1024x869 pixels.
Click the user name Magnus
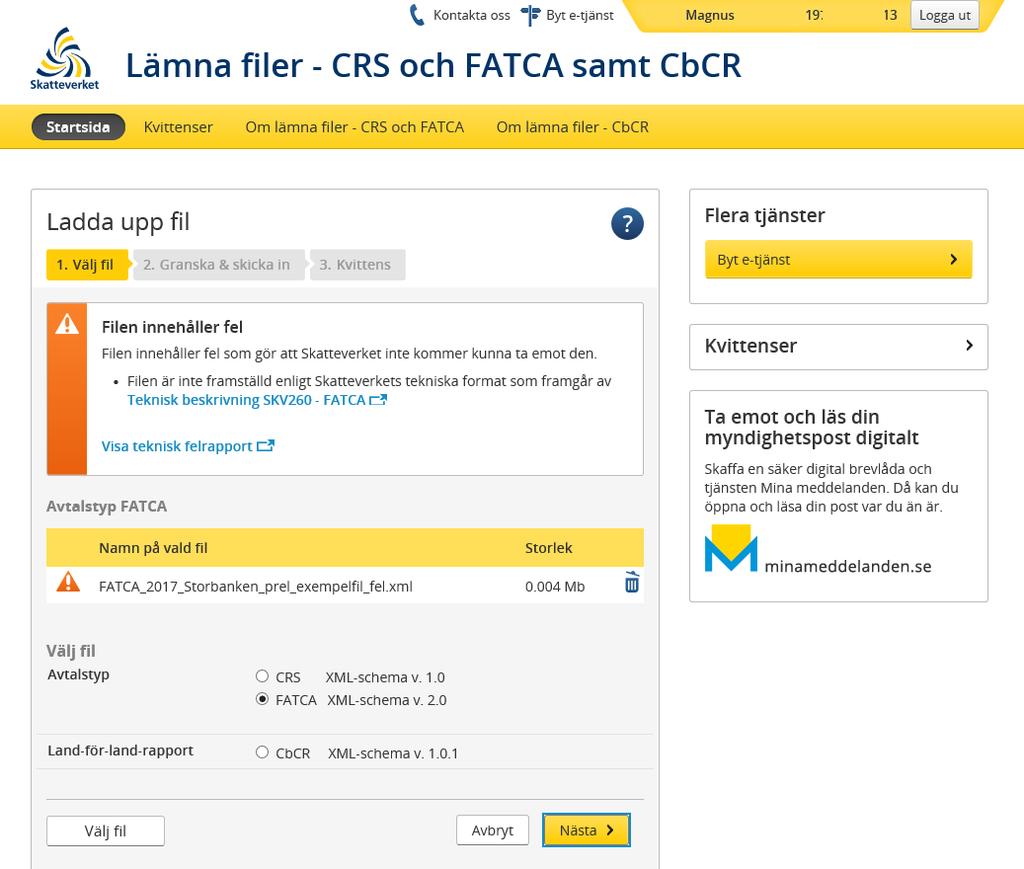click(x=709, y=15)
